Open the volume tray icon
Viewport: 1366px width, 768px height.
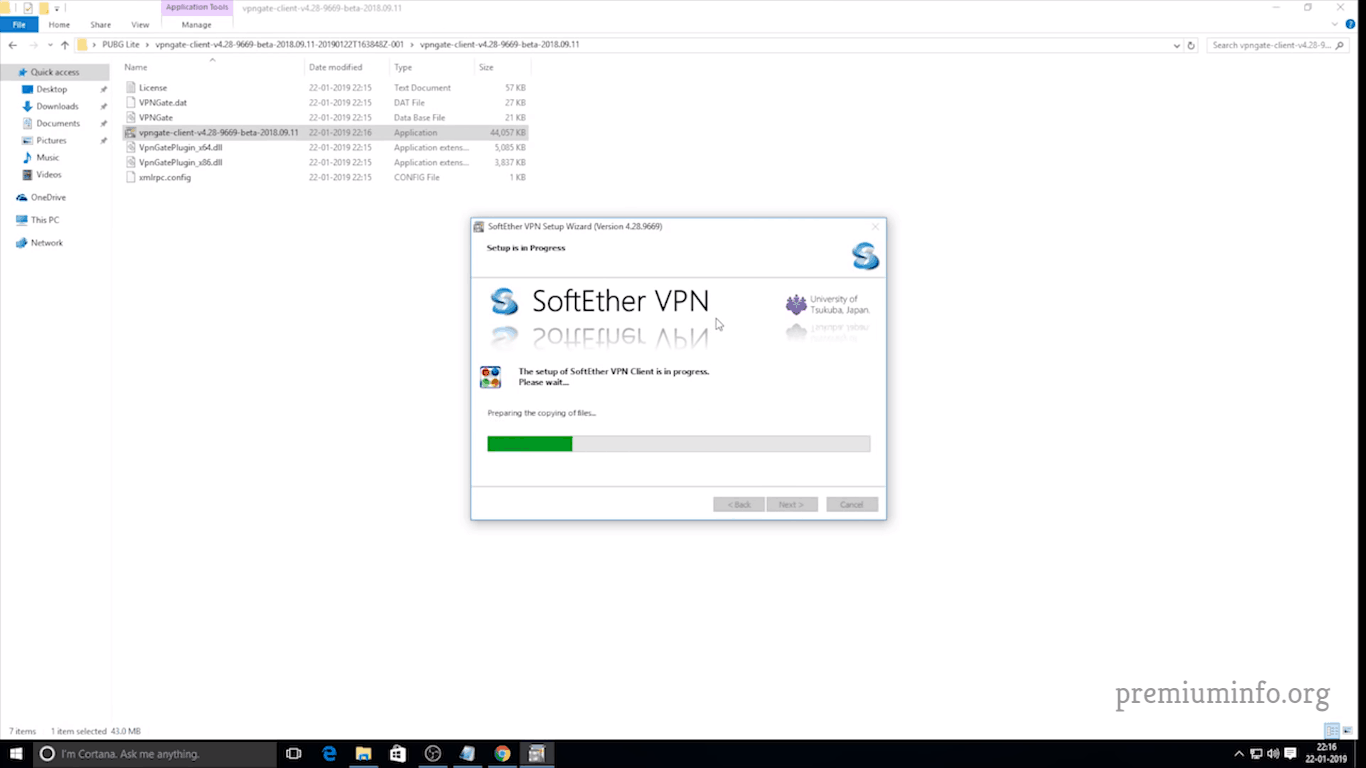coord(1273,754)
